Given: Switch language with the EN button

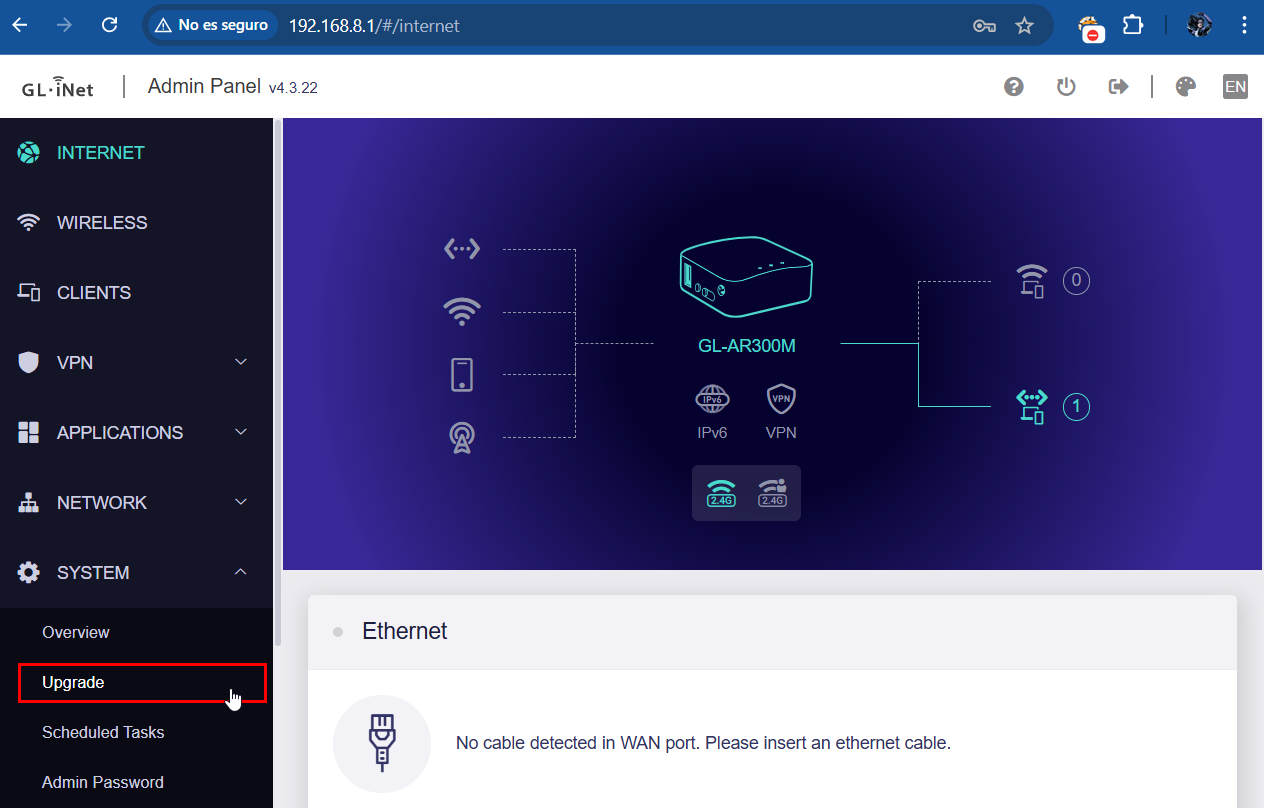Looking at the screenshot, I should (1235, 87).
